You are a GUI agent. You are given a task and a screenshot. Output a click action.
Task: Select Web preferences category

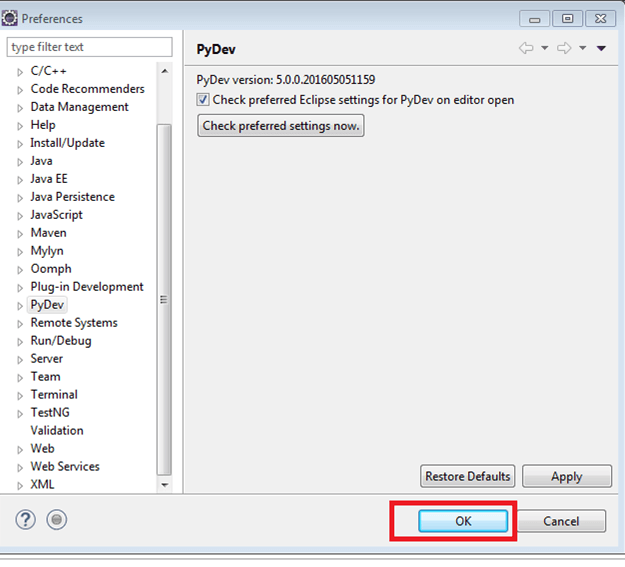click(x=42, y=448)
